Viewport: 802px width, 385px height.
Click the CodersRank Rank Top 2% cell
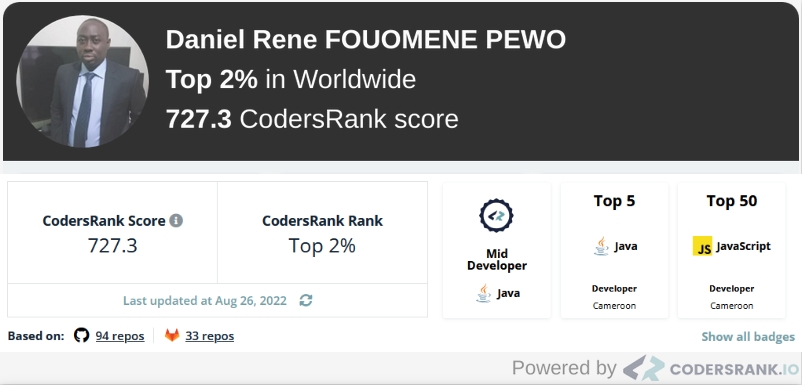click(x=322, y=233)
